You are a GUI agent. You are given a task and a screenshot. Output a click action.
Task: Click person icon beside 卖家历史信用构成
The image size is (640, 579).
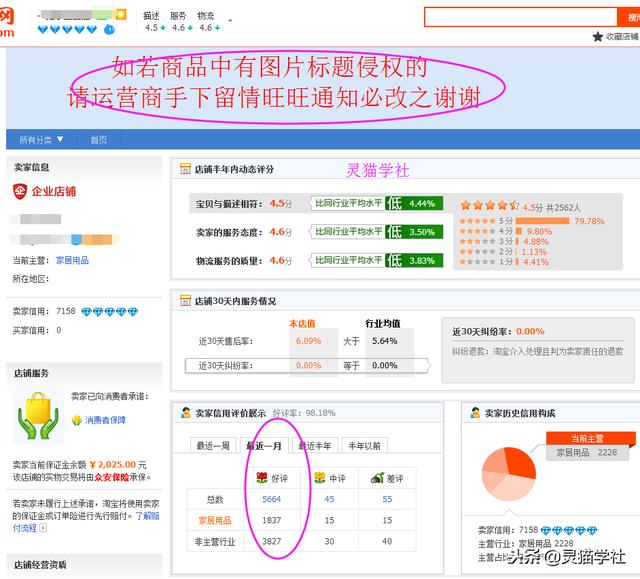(475, 413)
